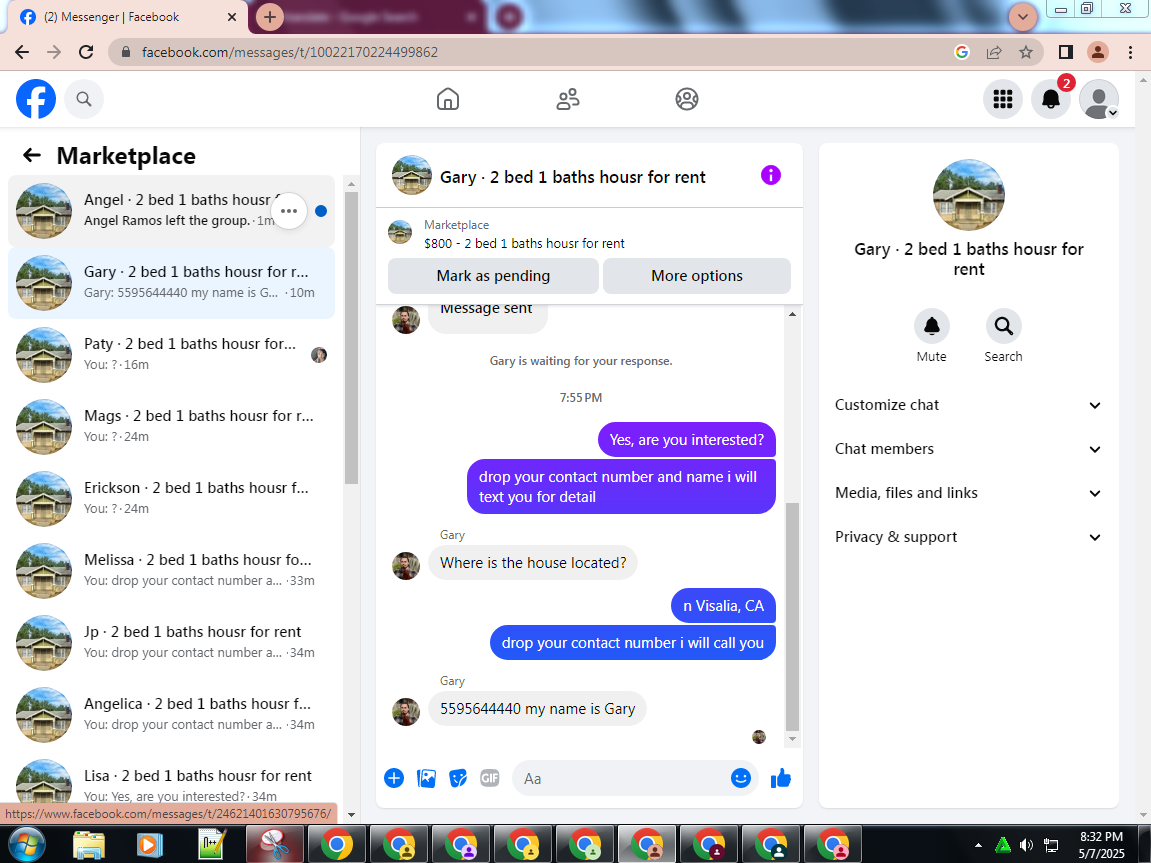Screen dimensions: 1151x863
Task: Click the share page icon in address bar
Action: coord(994,52)
